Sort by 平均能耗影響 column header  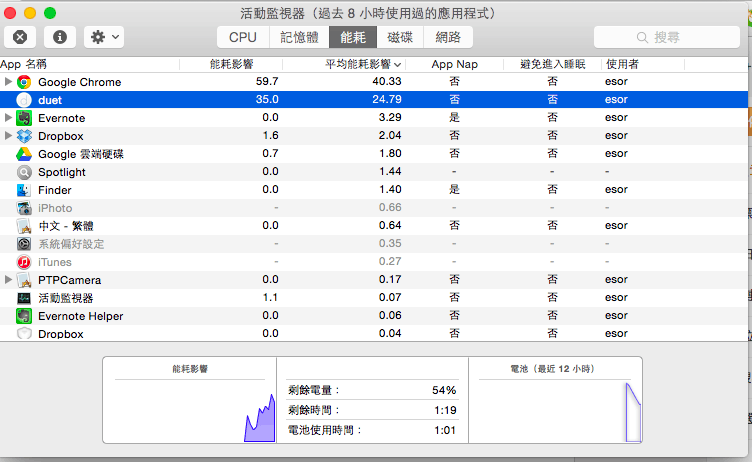[x=362, y=64]
